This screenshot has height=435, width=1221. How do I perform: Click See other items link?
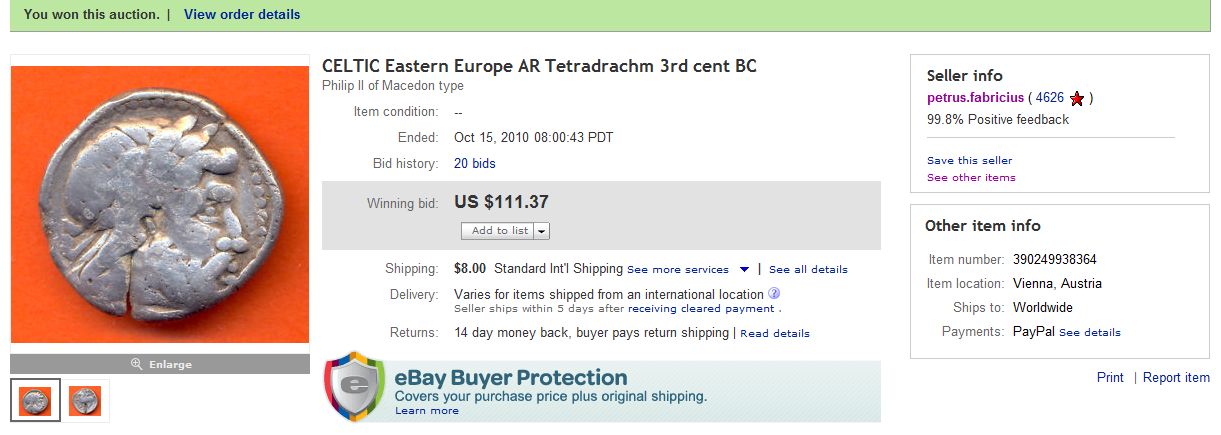[971, 178]
